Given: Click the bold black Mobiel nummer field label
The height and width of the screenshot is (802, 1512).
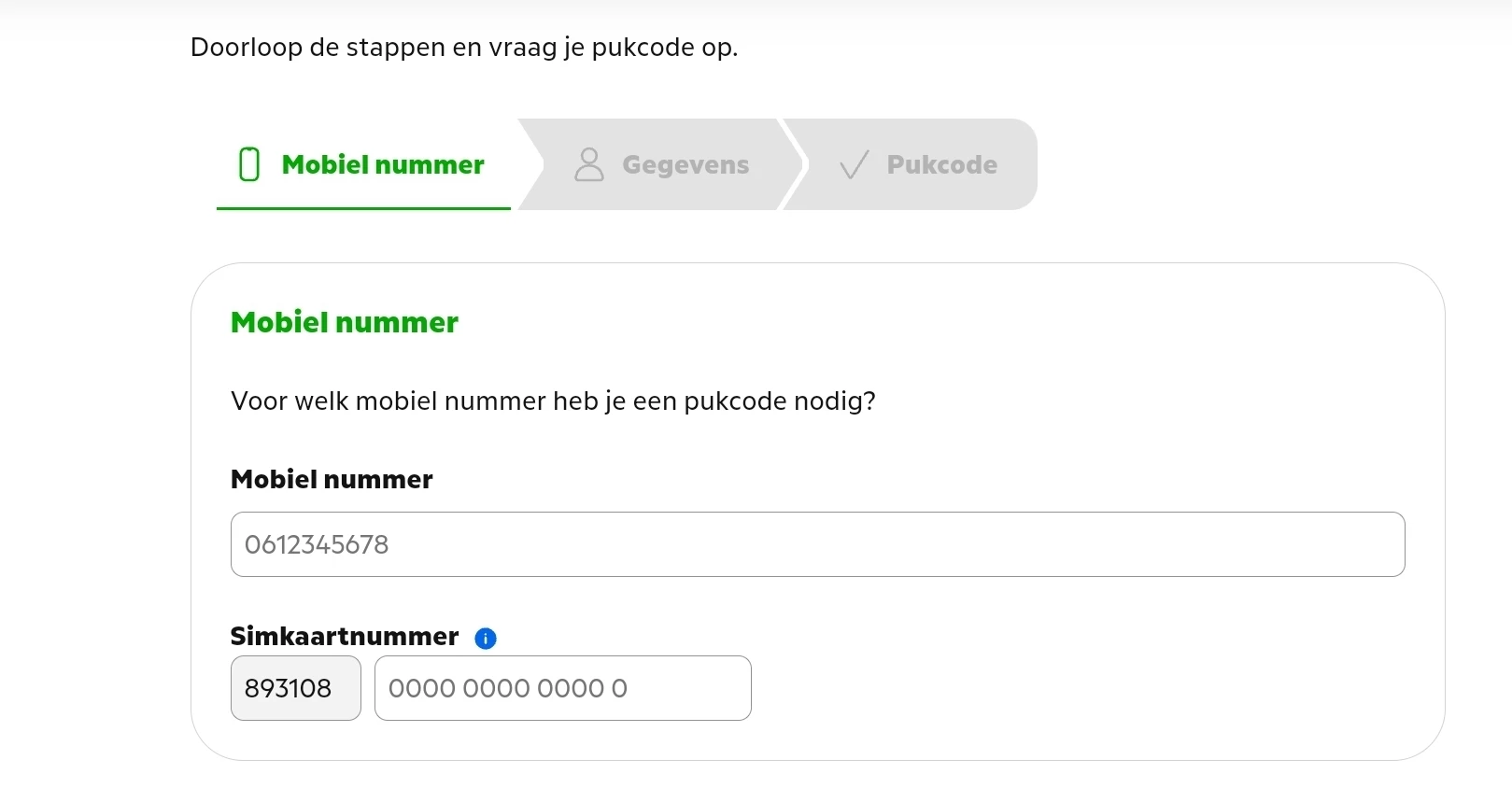Looking at the screenshot, I should point(332,480).
